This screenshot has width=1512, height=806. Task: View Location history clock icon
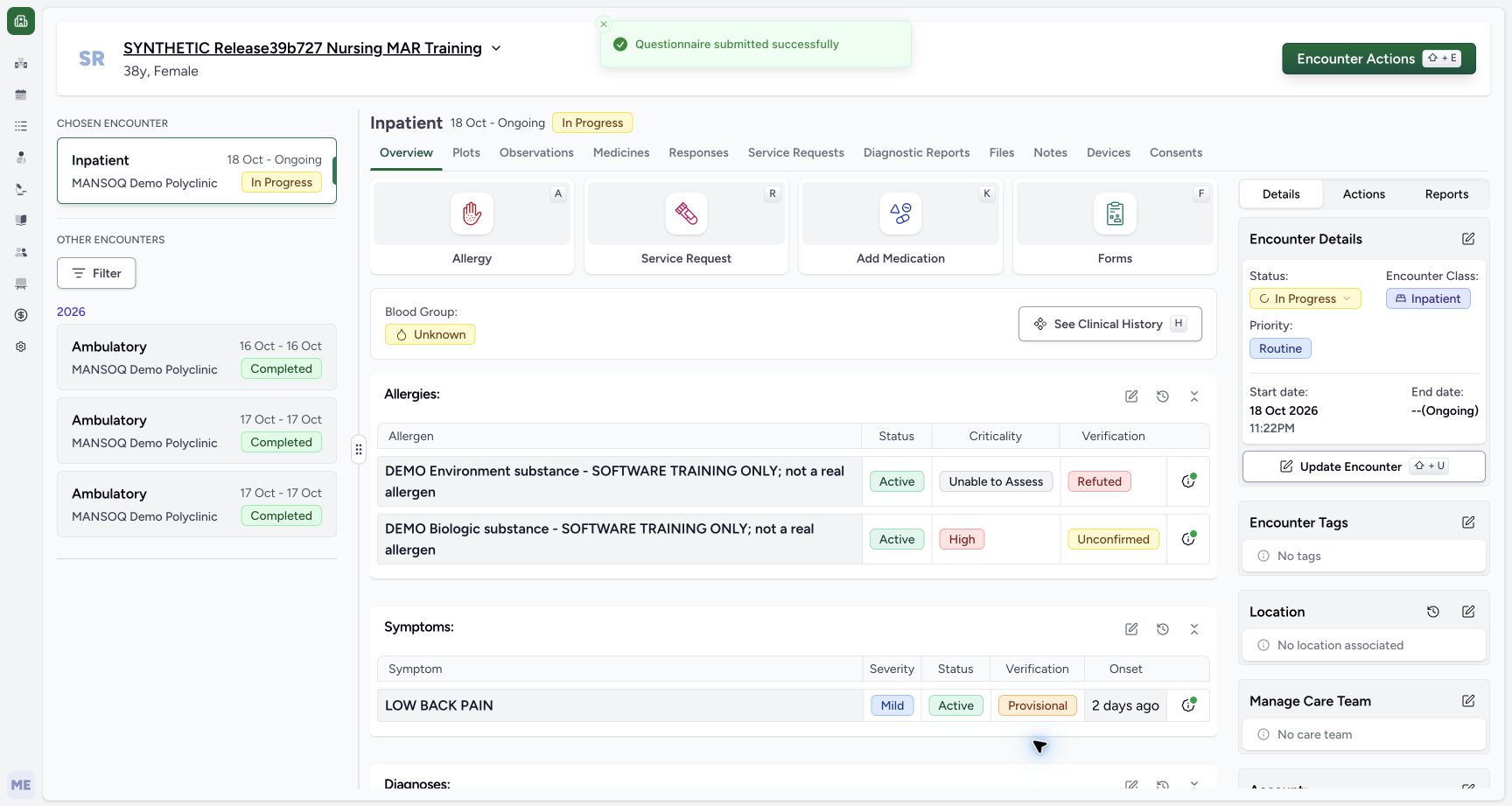point(1433,612)
